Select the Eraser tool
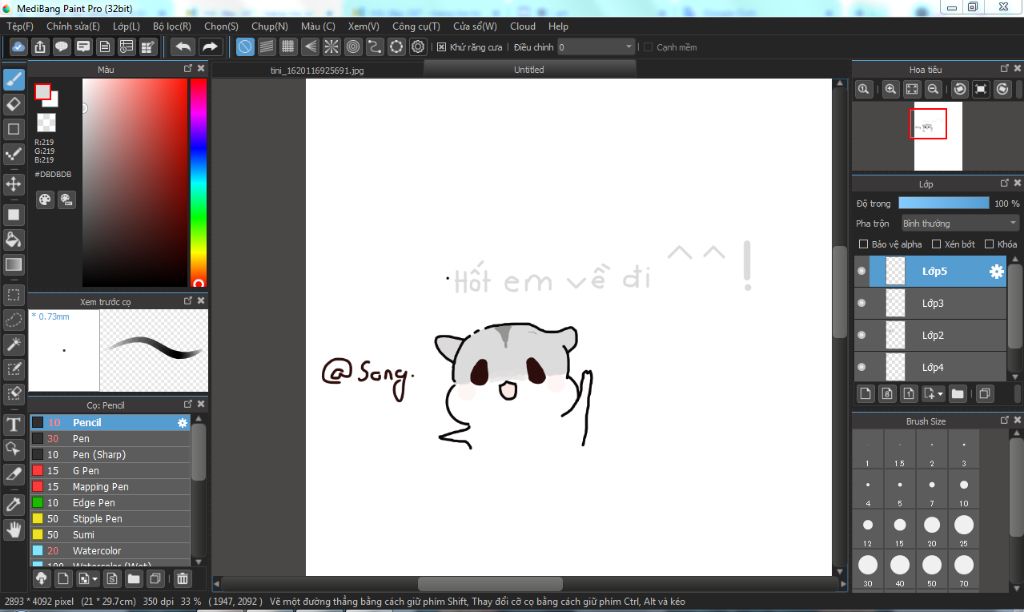The width and height of the screenshot is (1024, 612). (14, 105)
